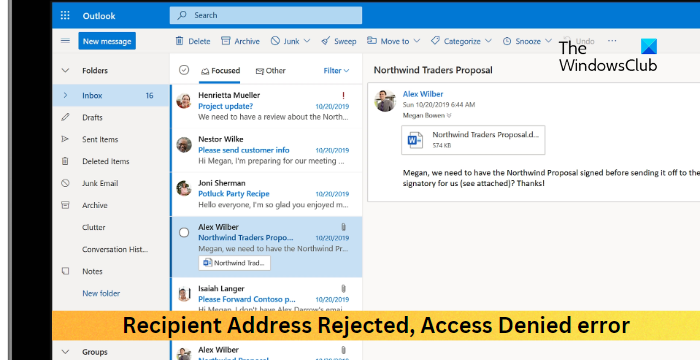Click the Drafts pencil icon in the folder pane

coord(65,117)
